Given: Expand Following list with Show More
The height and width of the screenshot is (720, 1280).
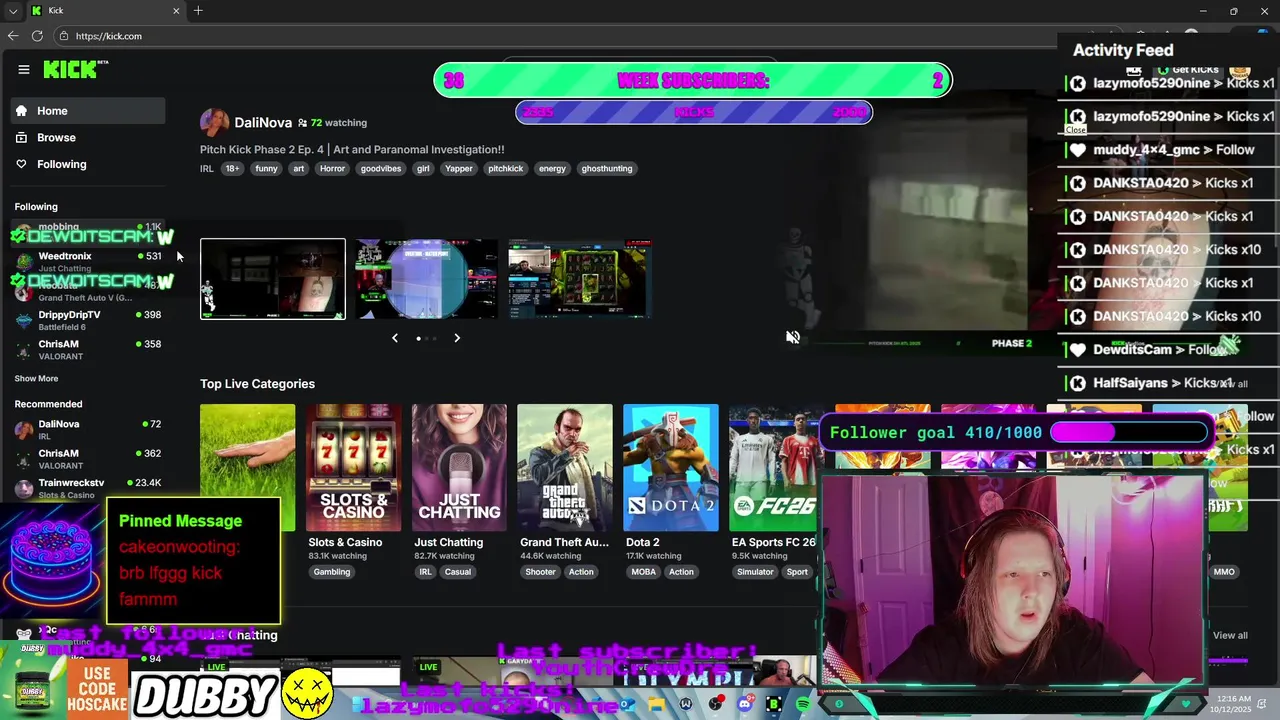Looking at the screenshot, I should tap(36, 379).
